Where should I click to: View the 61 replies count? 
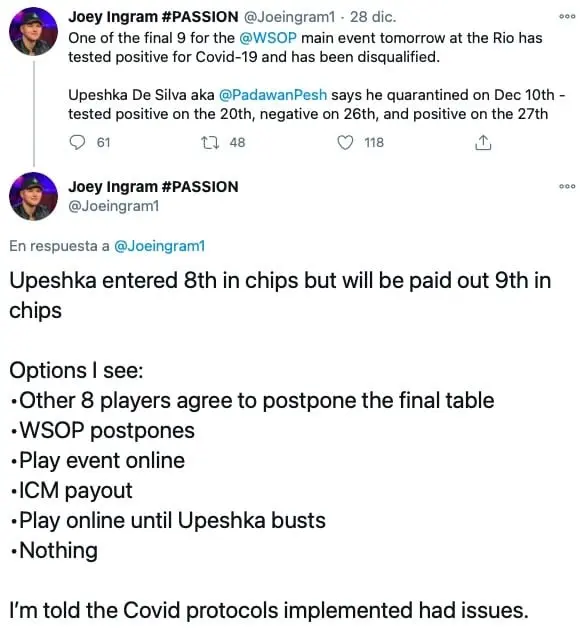[103, 142]
